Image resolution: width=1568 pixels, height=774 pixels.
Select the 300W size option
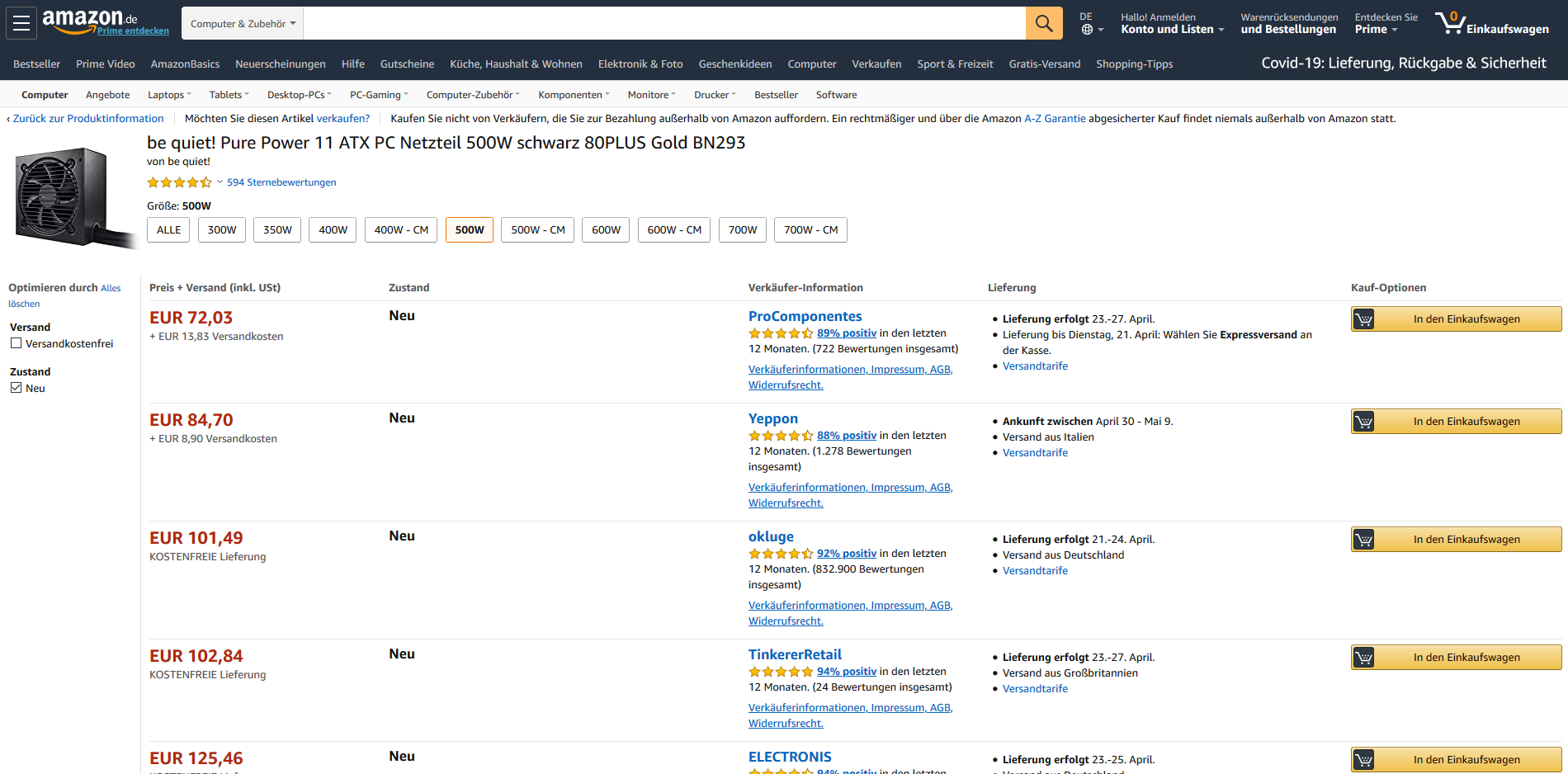pos(222,230)
